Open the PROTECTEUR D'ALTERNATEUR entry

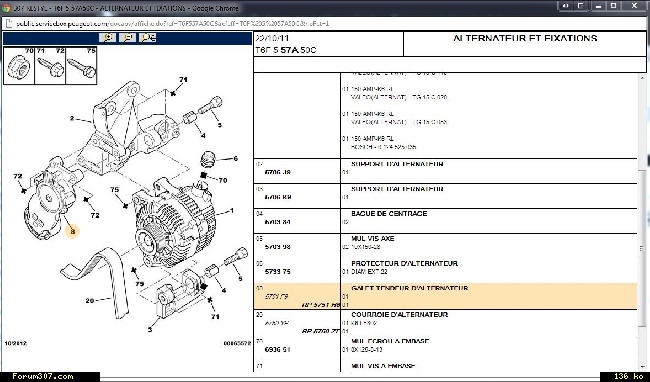404,264
